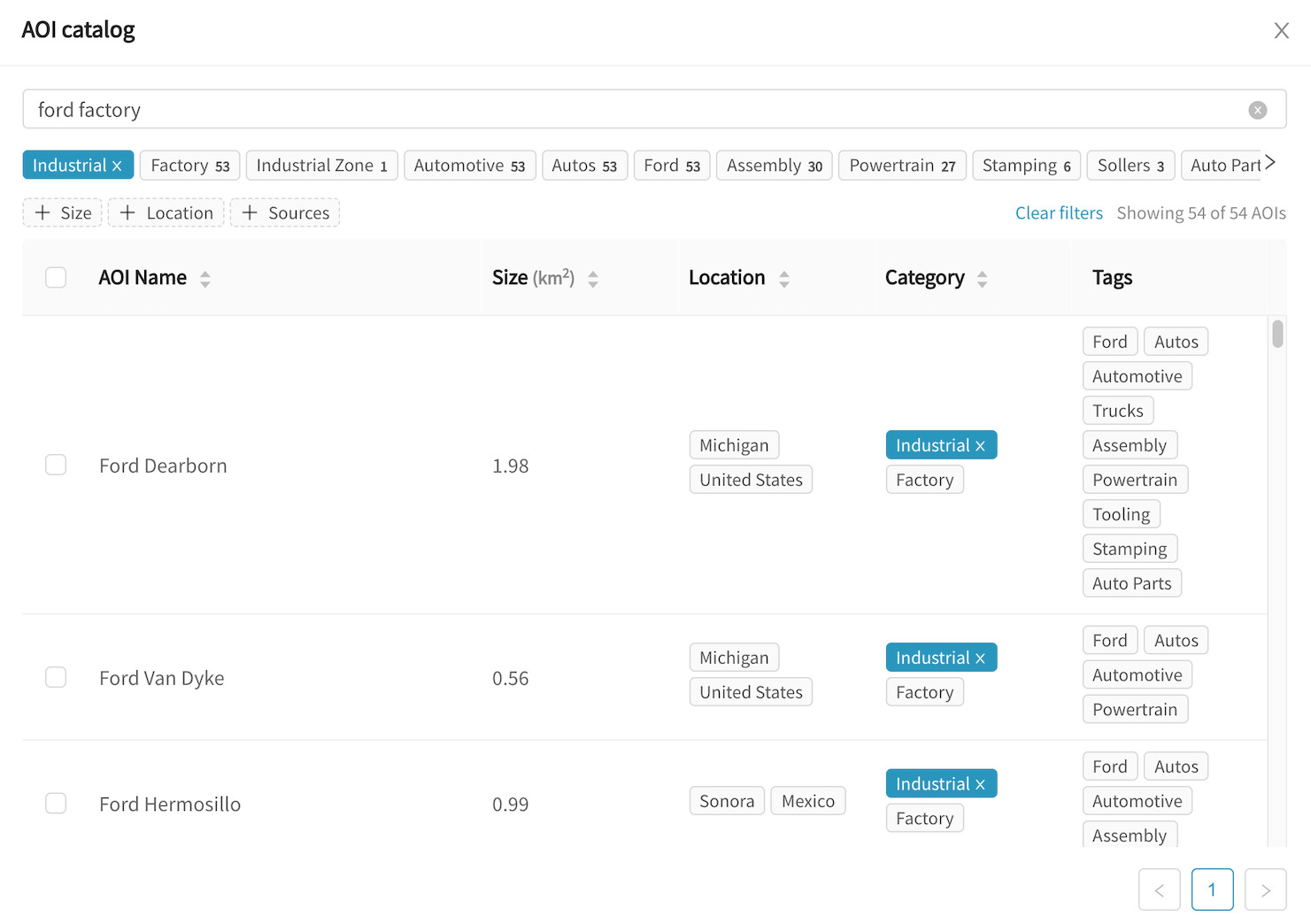1311x924 pixels.
Task: Go to the next page
Action: (1266, 889)
